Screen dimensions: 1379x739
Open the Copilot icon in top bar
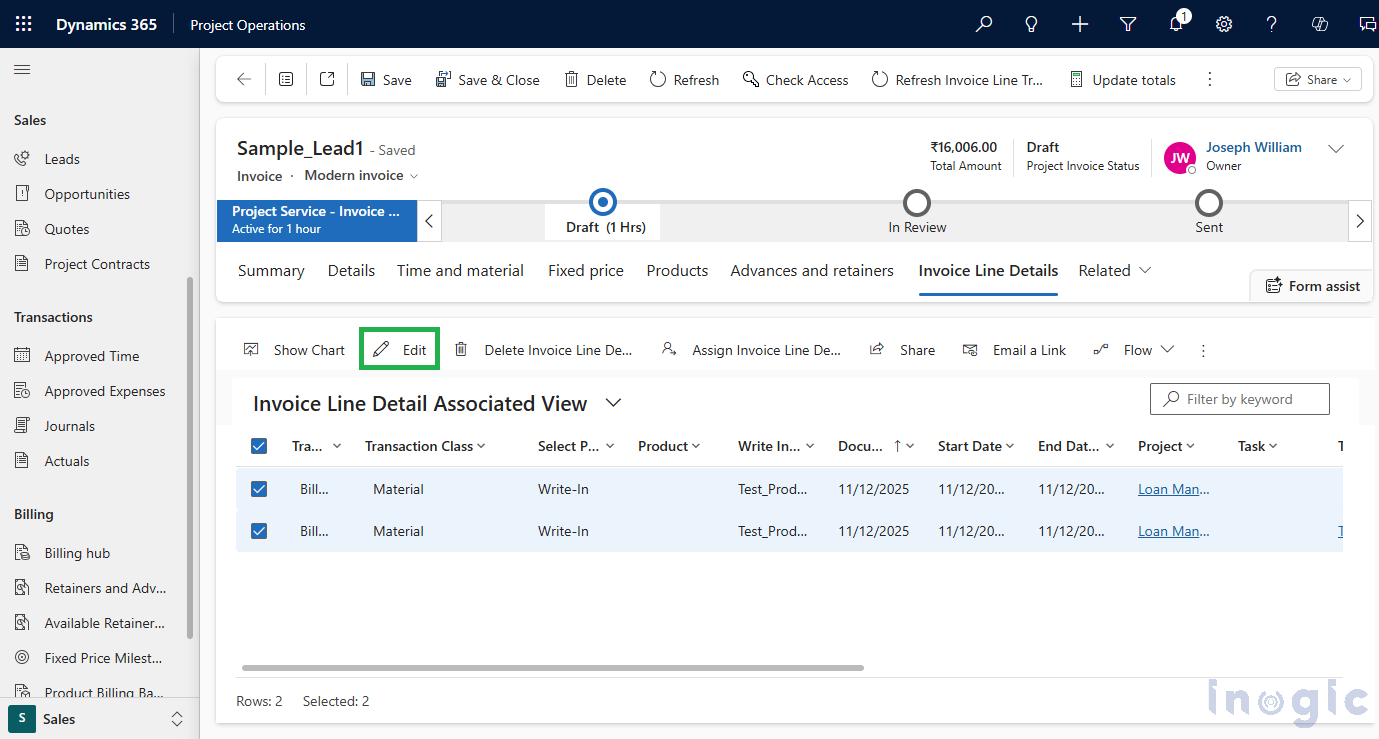click(1319, 24)
